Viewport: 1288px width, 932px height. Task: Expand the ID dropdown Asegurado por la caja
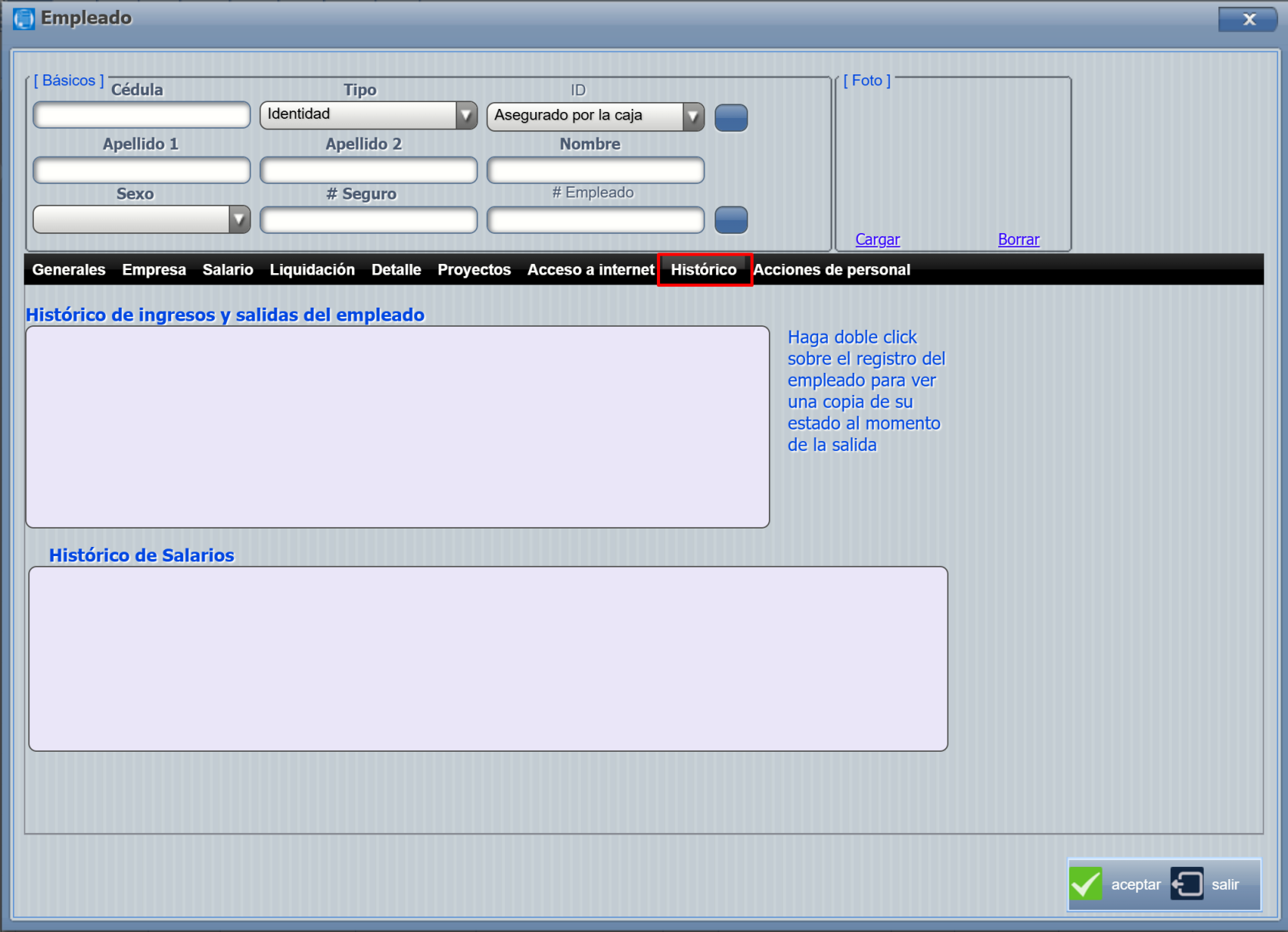[x=596, y=117]
